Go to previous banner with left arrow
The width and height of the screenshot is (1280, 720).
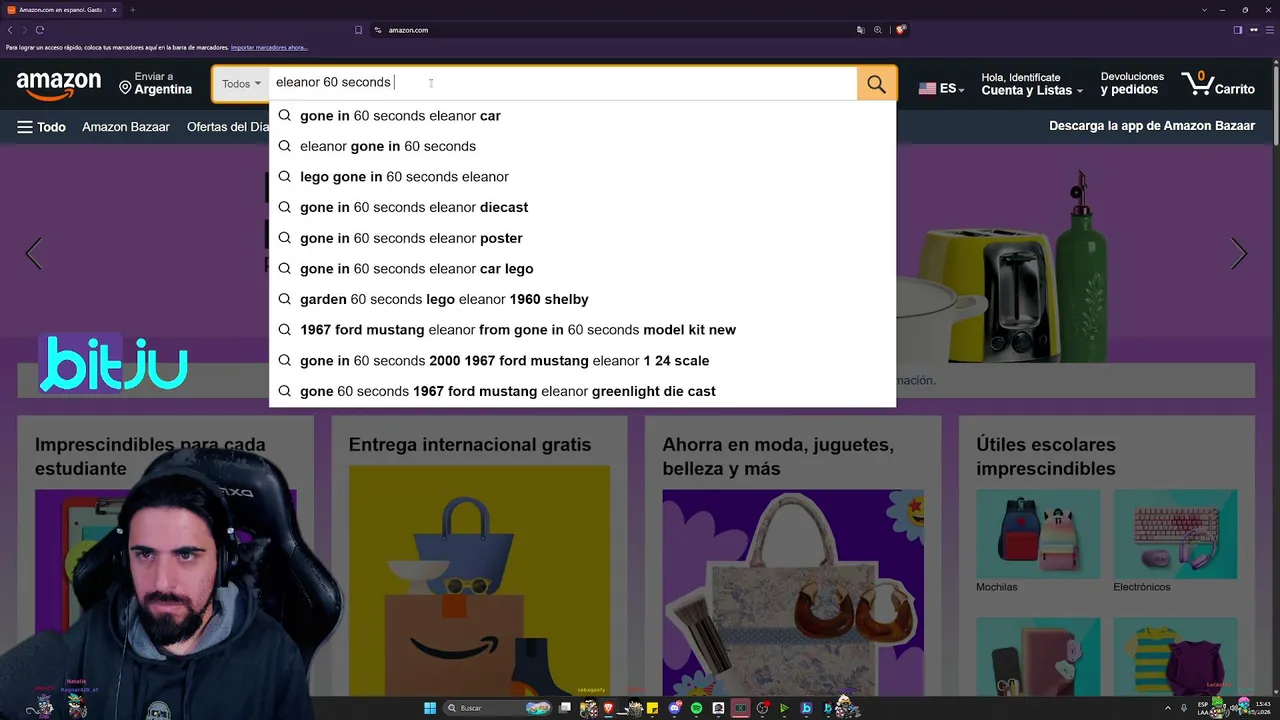pyautogui.click(x=34, y=253)
